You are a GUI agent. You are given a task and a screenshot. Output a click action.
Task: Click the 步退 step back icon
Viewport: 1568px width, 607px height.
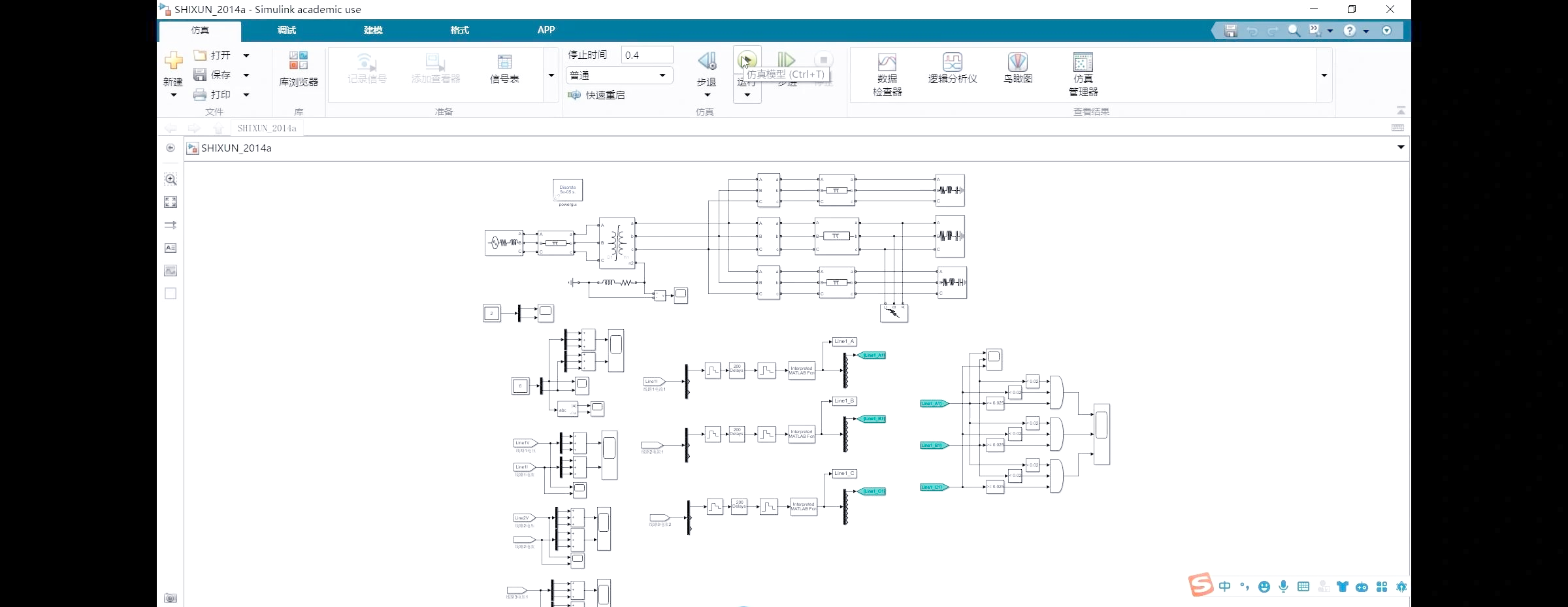pos(707,61)
